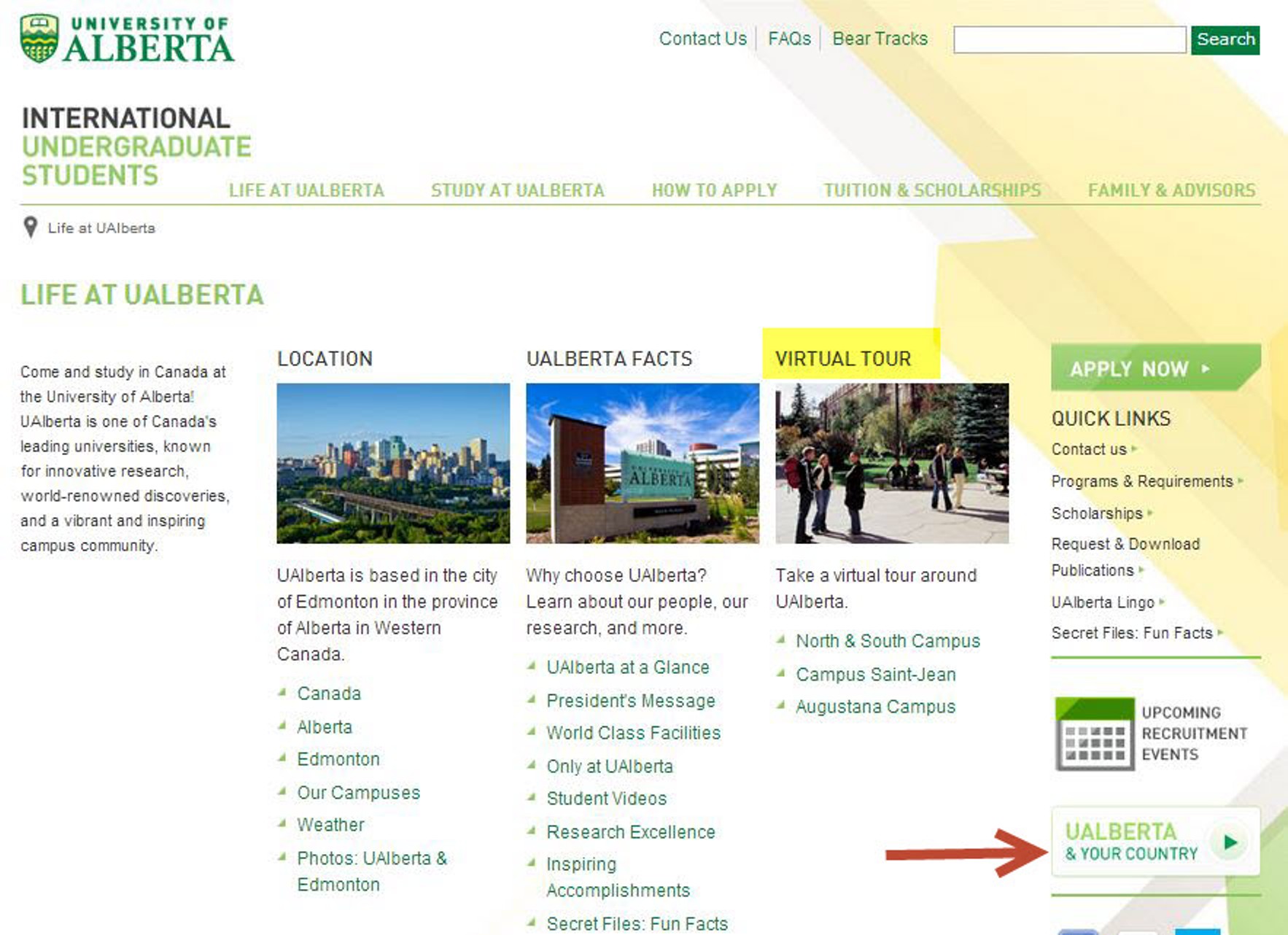Open the upcoming recruitment events calendar icon

point(1095,734)
